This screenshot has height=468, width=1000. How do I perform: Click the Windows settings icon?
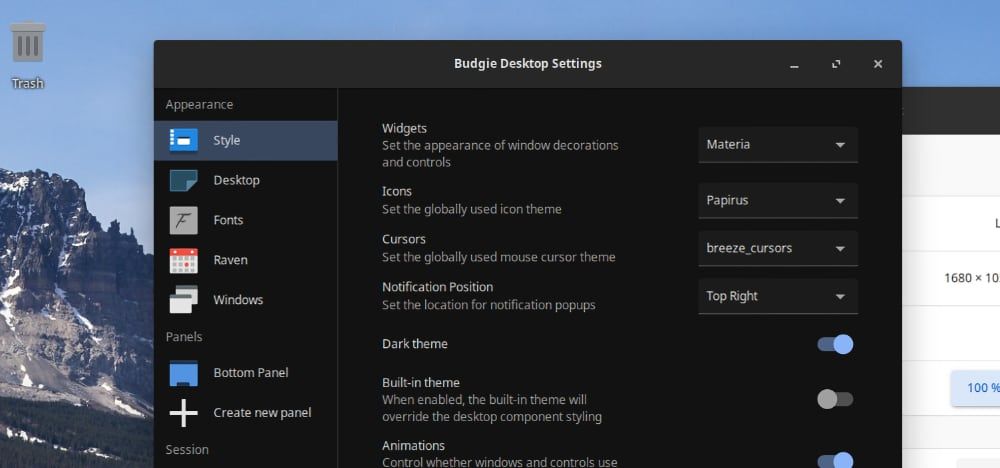(183, 300)
